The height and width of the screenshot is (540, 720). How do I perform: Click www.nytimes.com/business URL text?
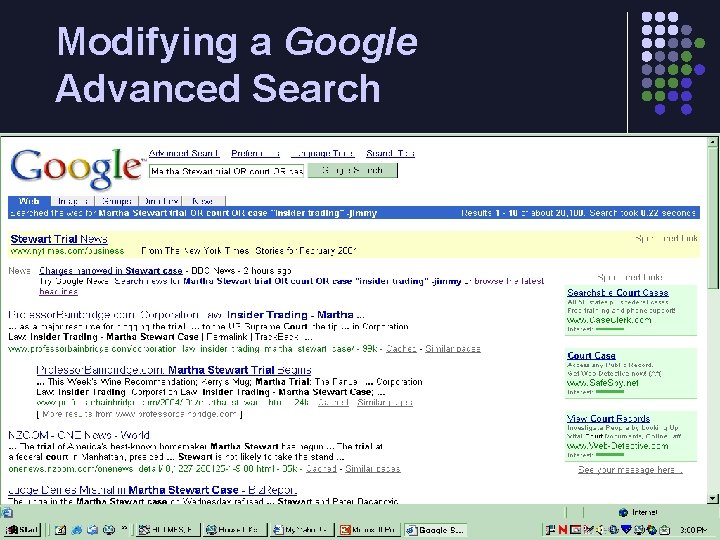coord(67,251)
